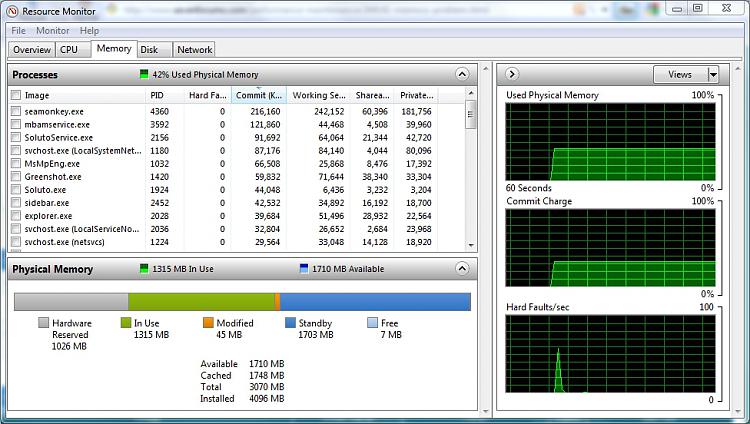Screen dimensions: 750x424
Task: Check the explorer.exe process checkbox
Action: point(16,216)
